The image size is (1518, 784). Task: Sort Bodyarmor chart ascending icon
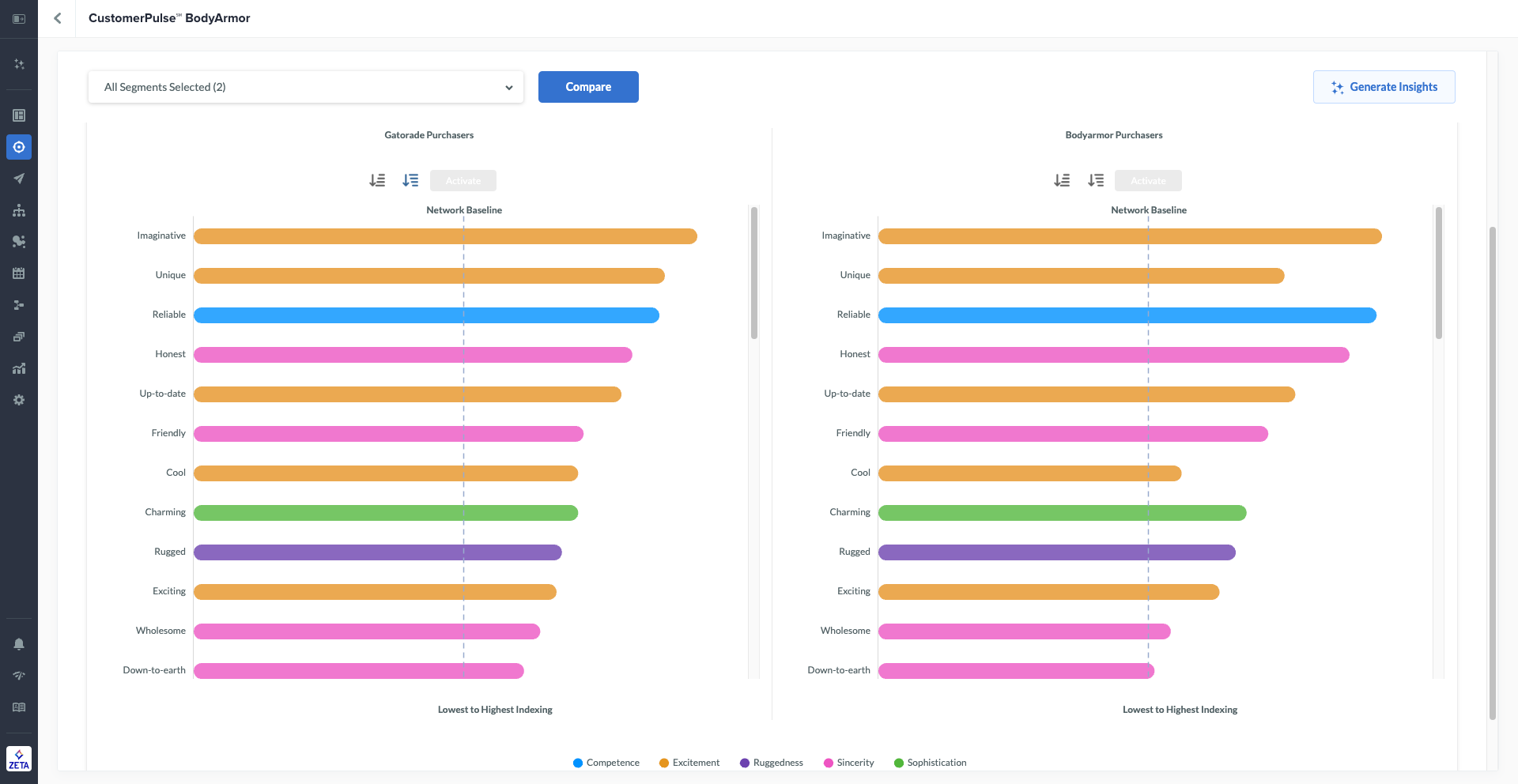1062,180
